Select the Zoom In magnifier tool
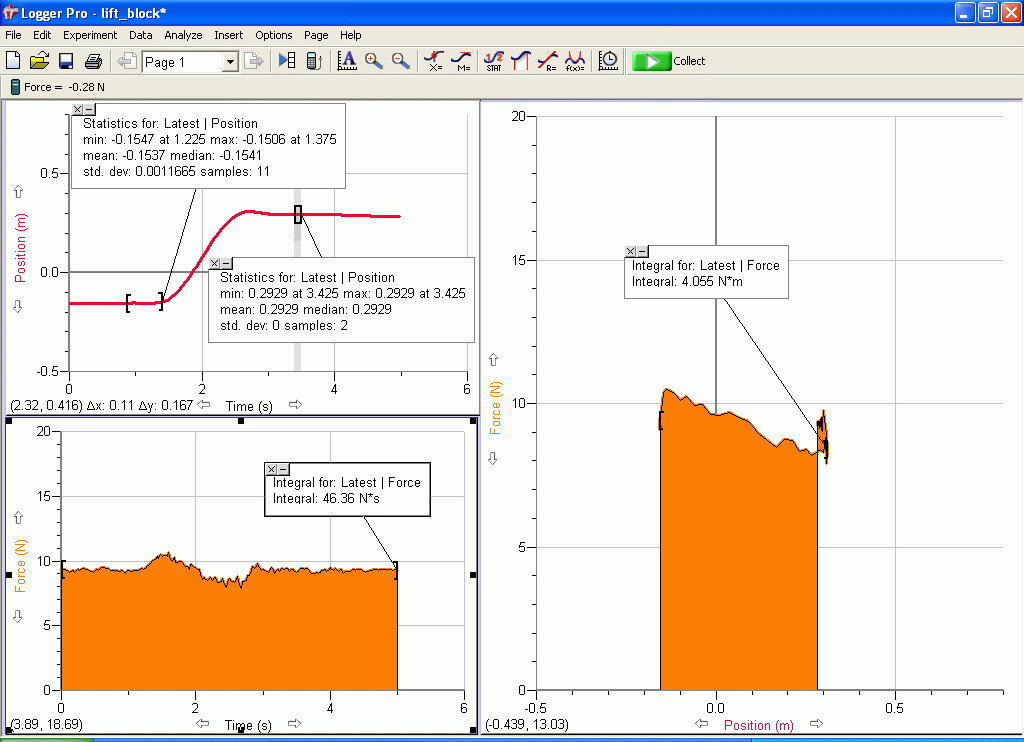This screenshot has height=742, width=1024. pyautogui.click(x=374, y=61)
